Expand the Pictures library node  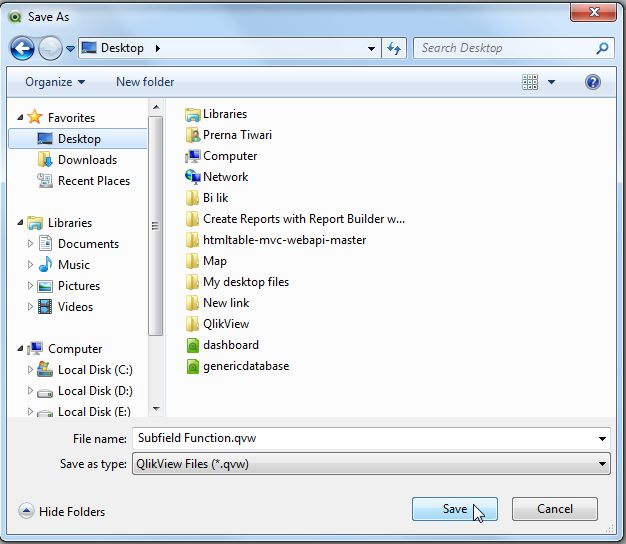pos(30,285)
